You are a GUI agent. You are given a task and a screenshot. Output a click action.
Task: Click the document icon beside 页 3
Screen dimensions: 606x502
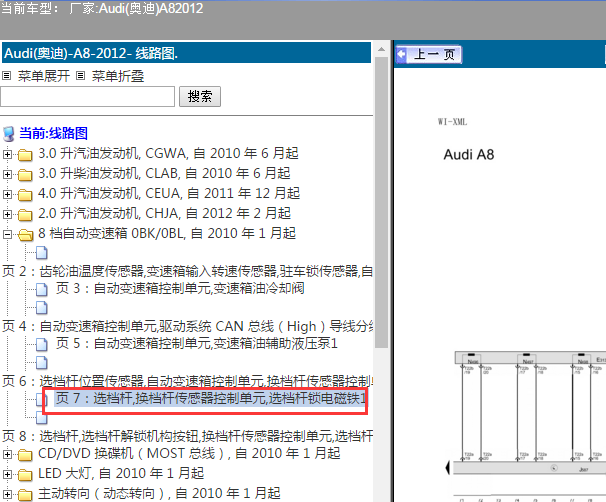(42, 289)
